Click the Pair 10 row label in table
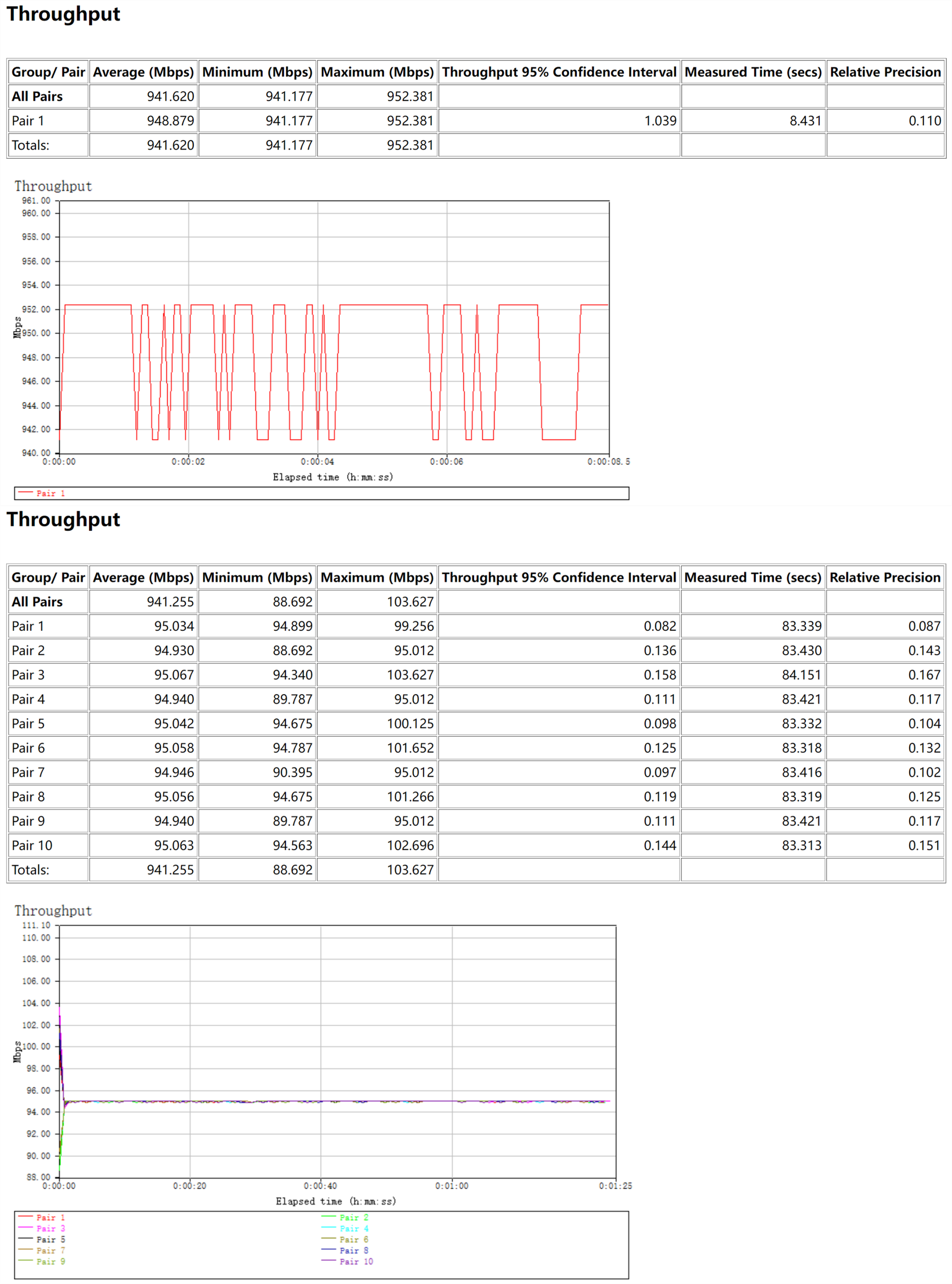The width and height of the screenshot is (952, 1284). click(32, 845)
